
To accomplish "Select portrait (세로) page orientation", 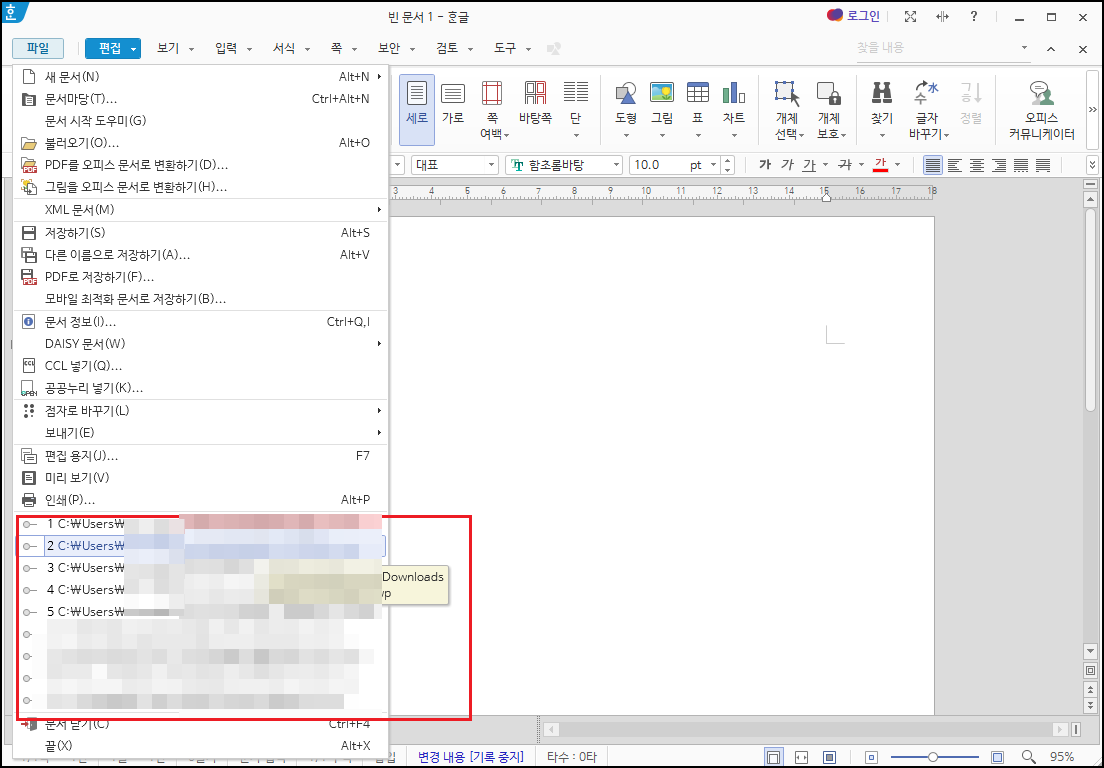I will [417, 109].
